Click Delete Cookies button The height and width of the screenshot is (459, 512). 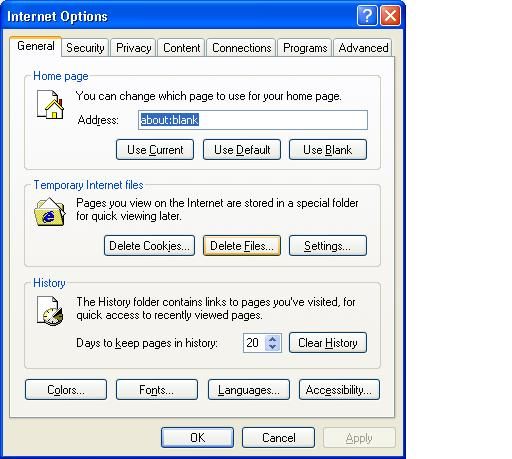point(149,246)
